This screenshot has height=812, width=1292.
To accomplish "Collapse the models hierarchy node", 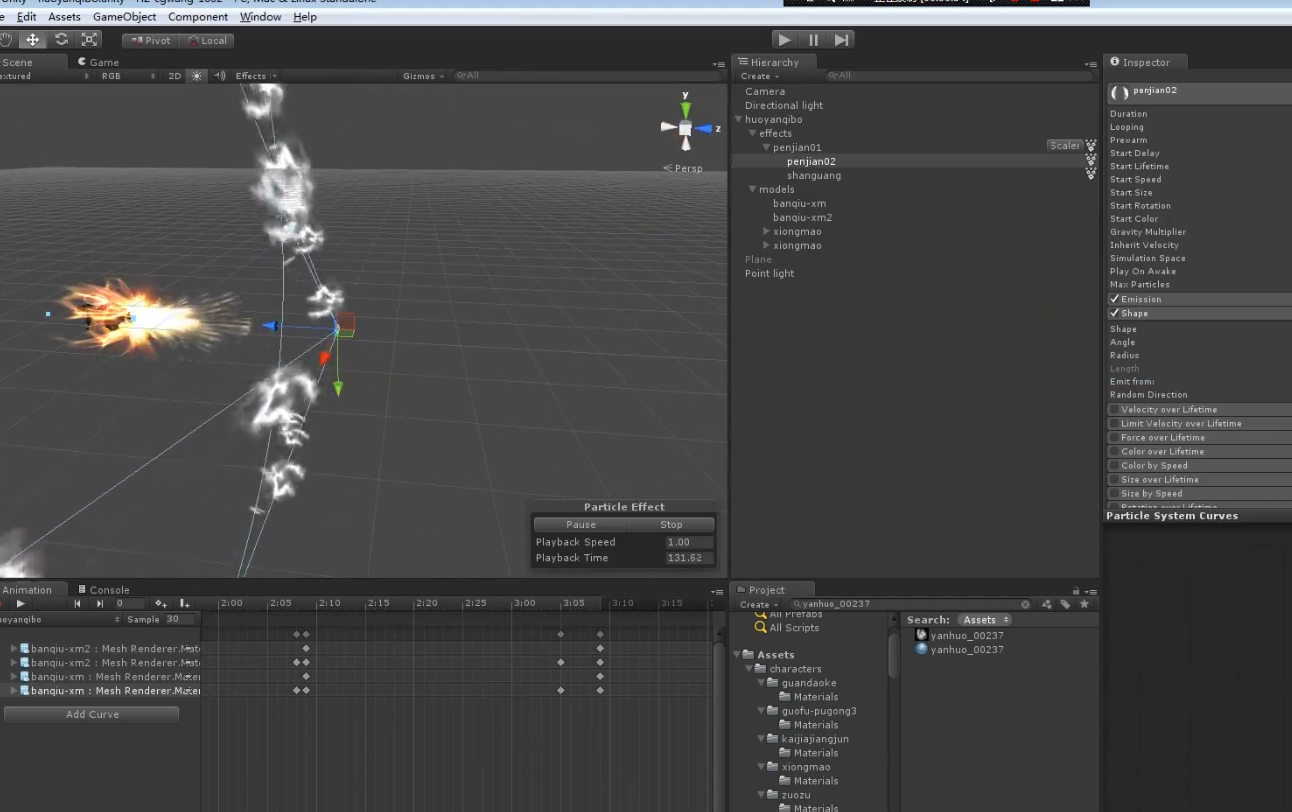I will point(752,190).
